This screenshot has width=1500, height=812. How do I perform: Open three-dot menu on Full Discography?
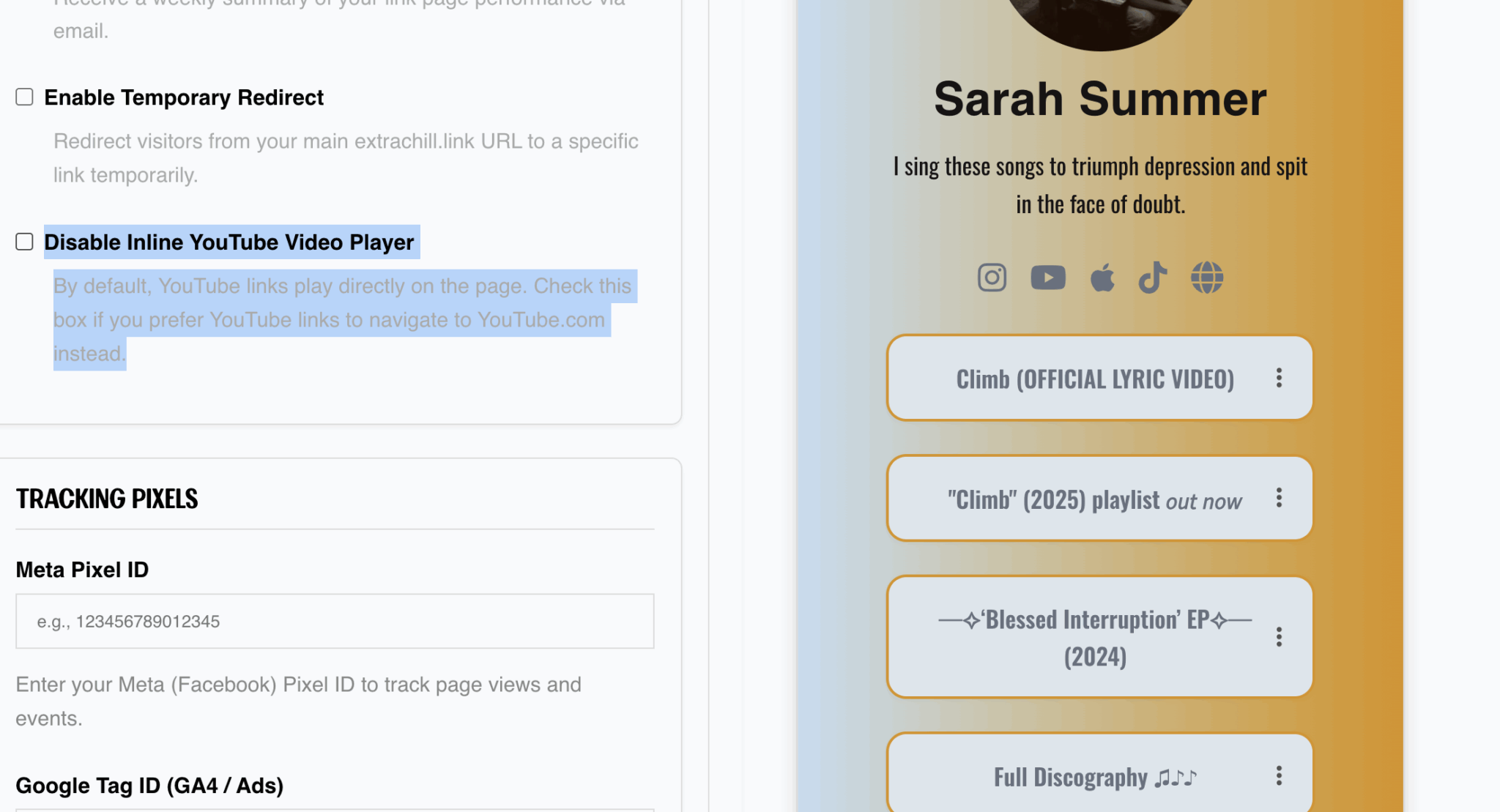coord(1279,776)
